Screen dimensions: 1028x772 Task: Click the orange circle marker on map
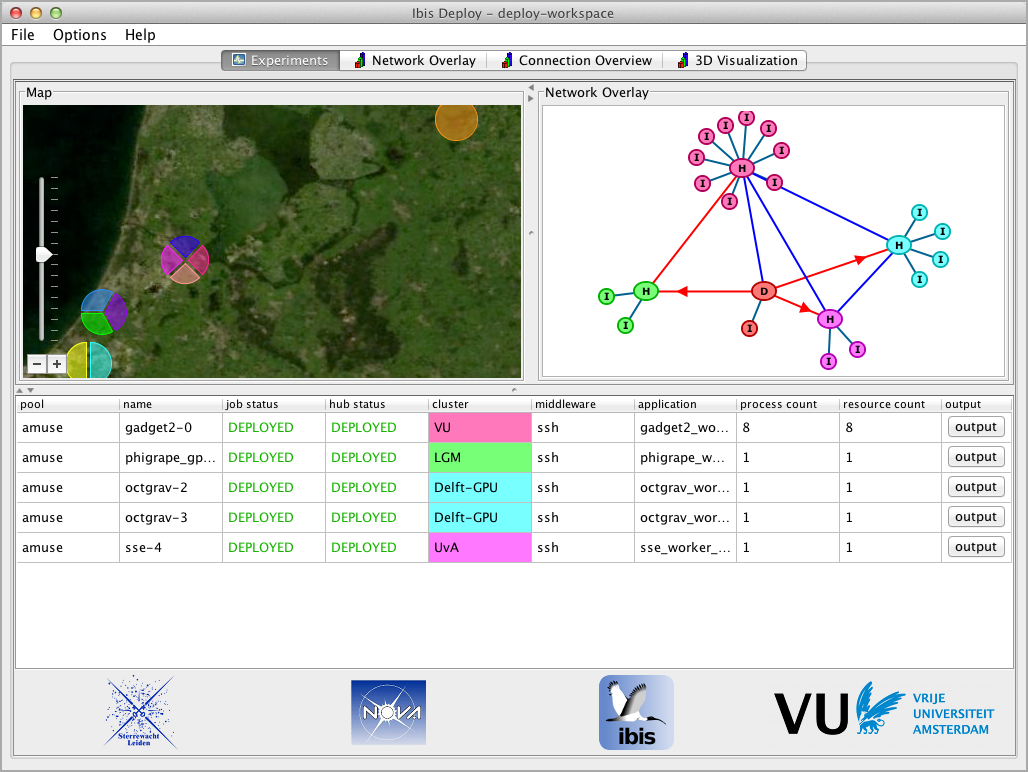[456, 120]
